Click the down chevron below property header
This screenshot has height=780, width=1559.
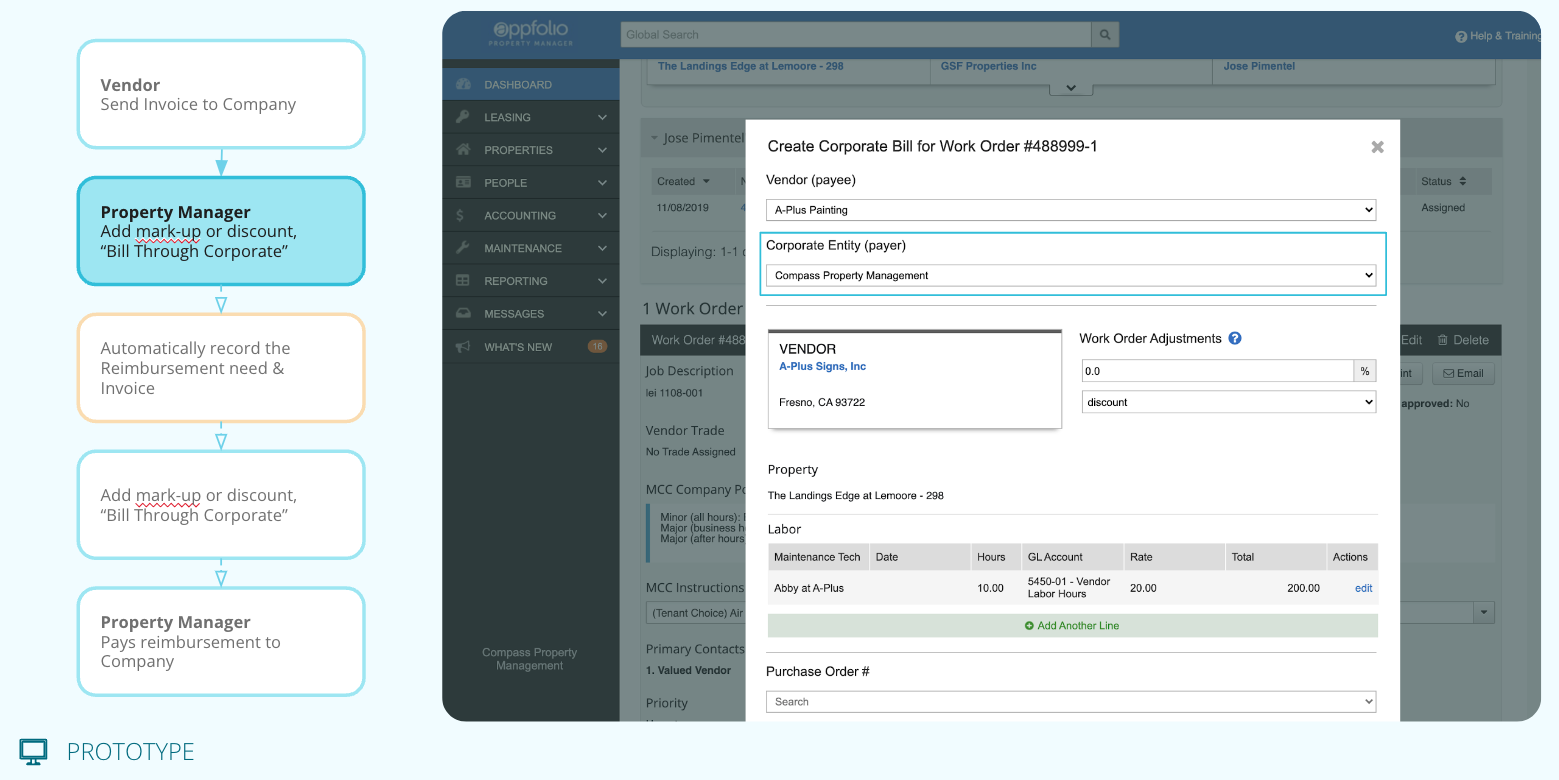(x=1071, y=88)
